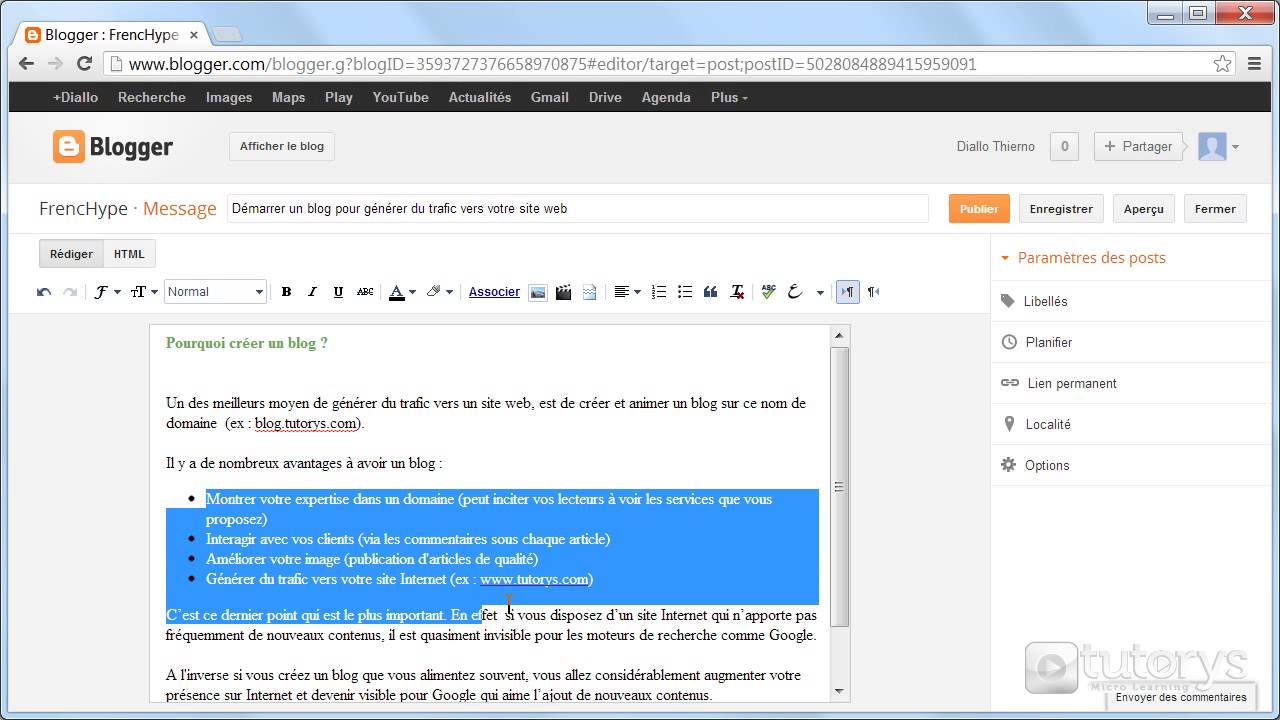This screenshot has height=720, width=1280.
Task: Click the post title input field
Action: (x=578, y=209)
